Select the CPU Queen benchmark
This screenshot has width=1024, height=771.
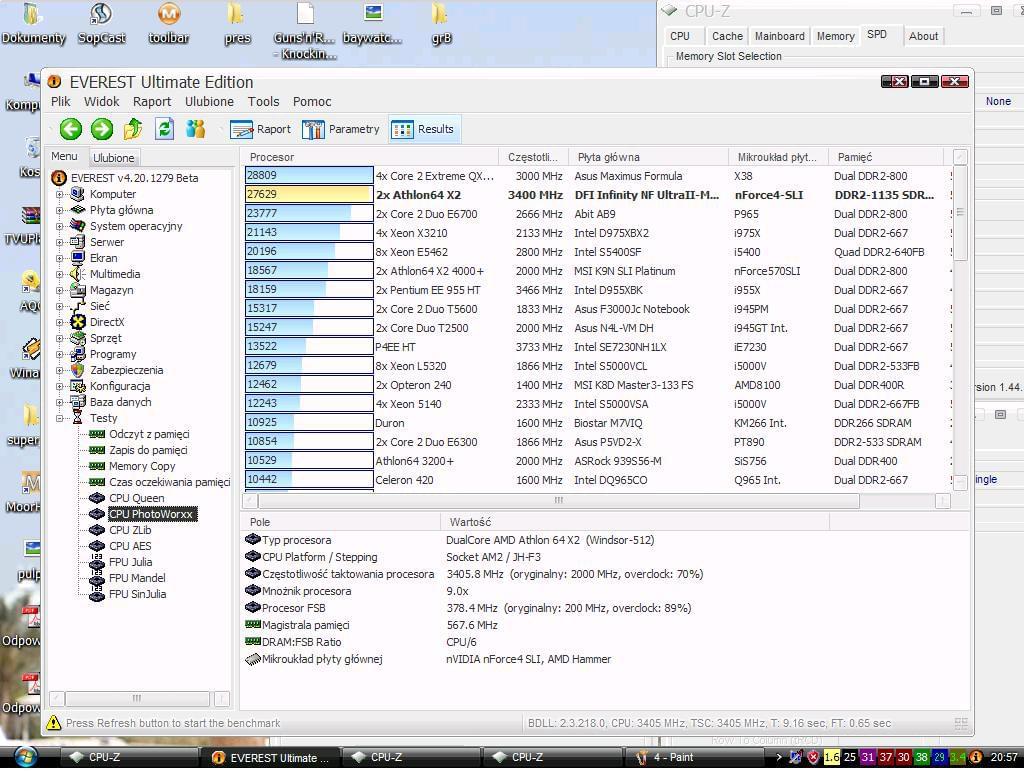[x=136, y=498]
